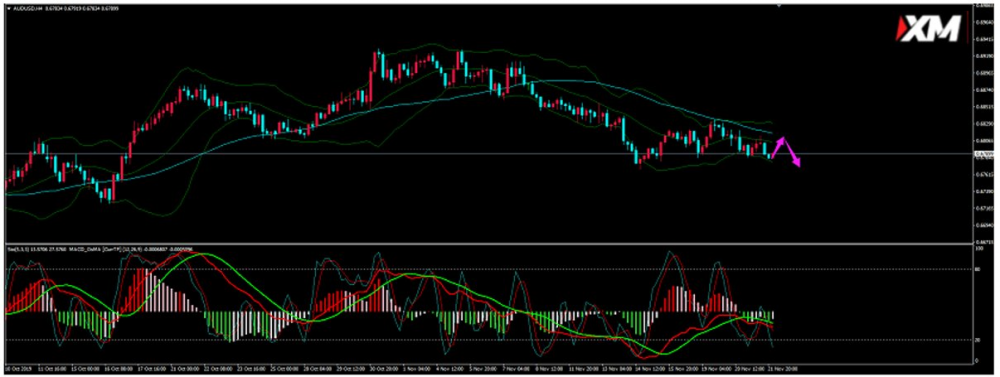
Task: Click the "21 Nov 20:00" time axis label
Action: click(x=783, y=368)
